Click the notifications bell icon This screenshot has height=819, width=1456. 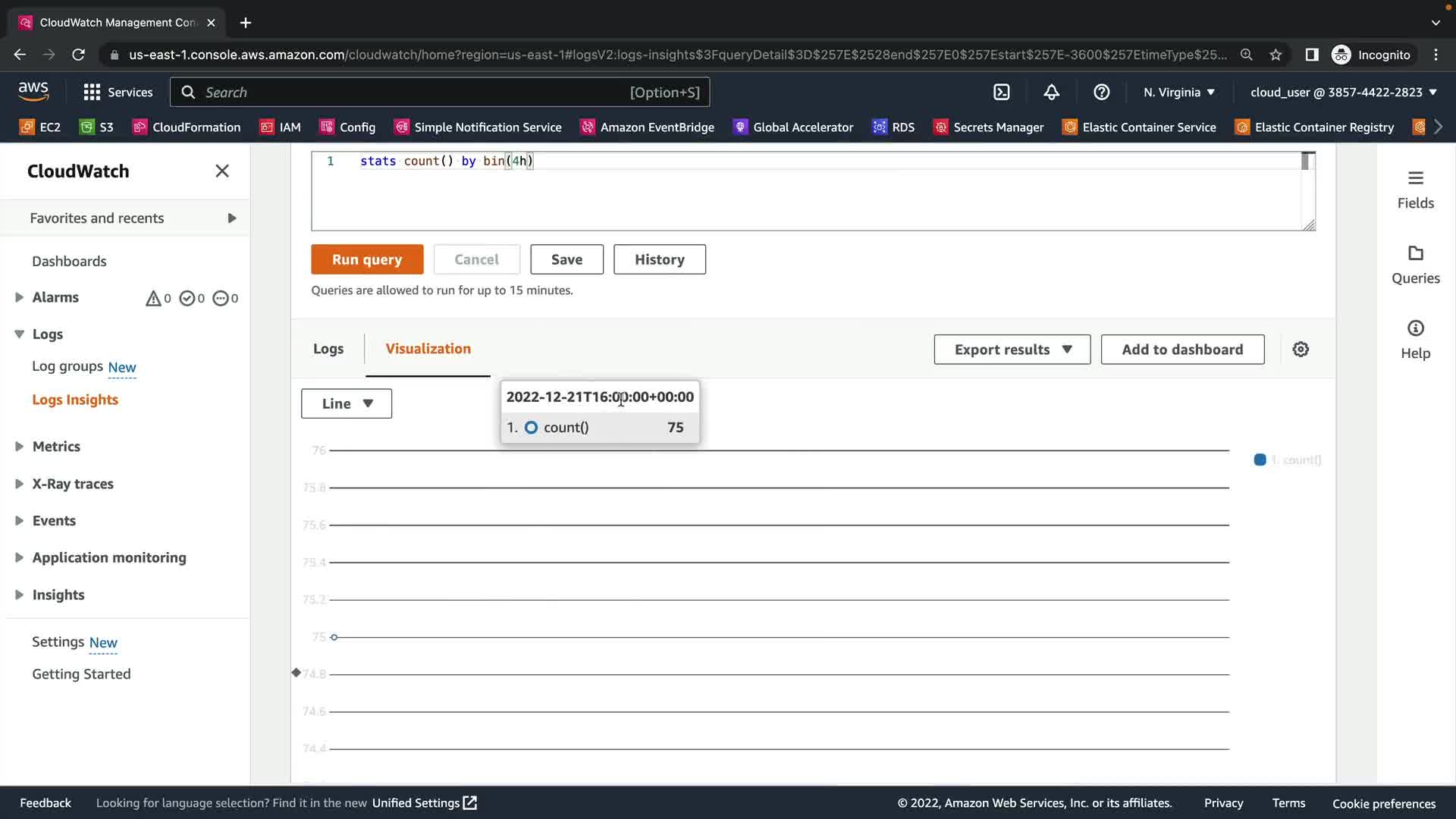pos(1051,92)
